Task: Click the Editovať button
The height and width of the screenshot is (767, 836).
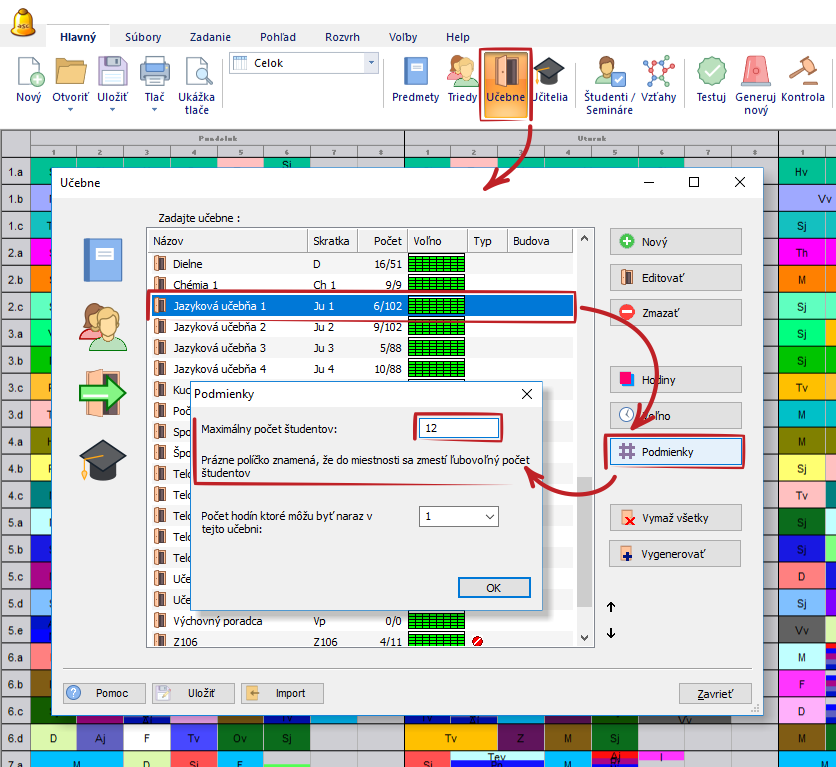Action: tap(675, 277)
